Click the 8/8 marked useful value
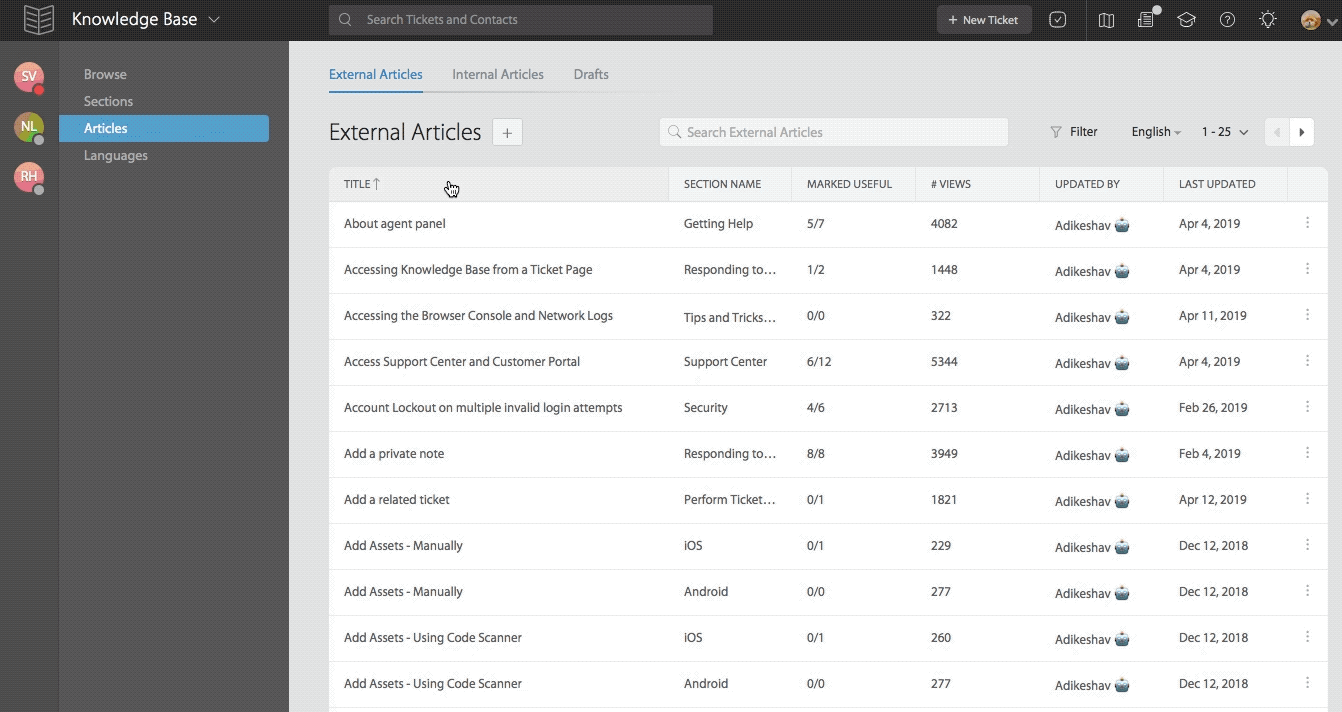Viewport: 1342px width, 712px height. (x=816, y=454)
